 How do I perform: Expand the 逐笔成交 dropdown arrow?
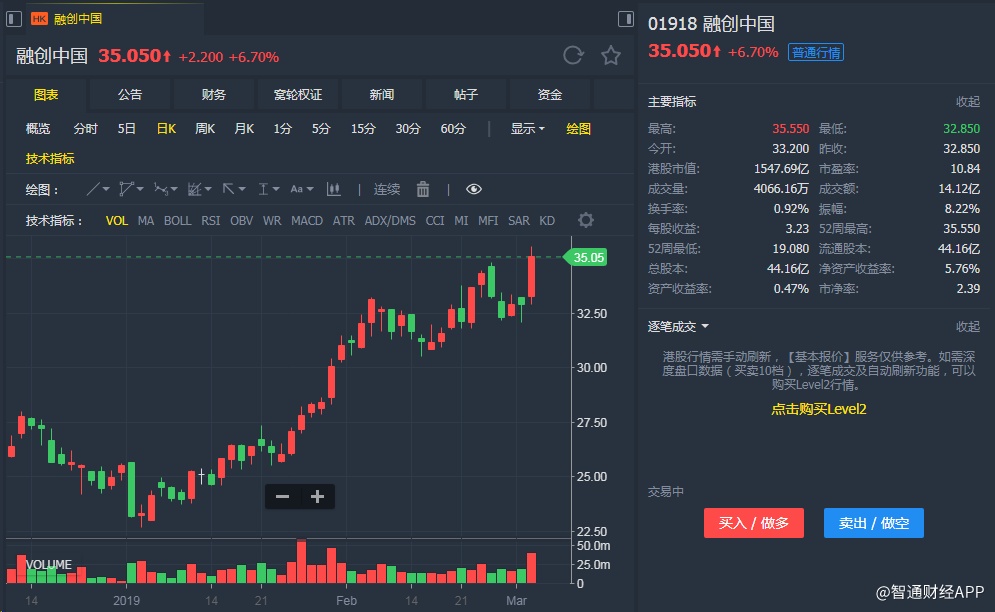[x=705, y=327]
